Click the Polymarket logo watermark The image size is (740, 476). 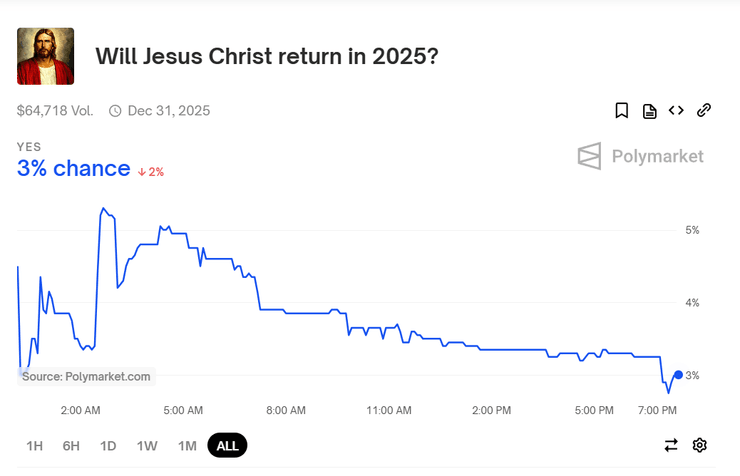point(640,156)
